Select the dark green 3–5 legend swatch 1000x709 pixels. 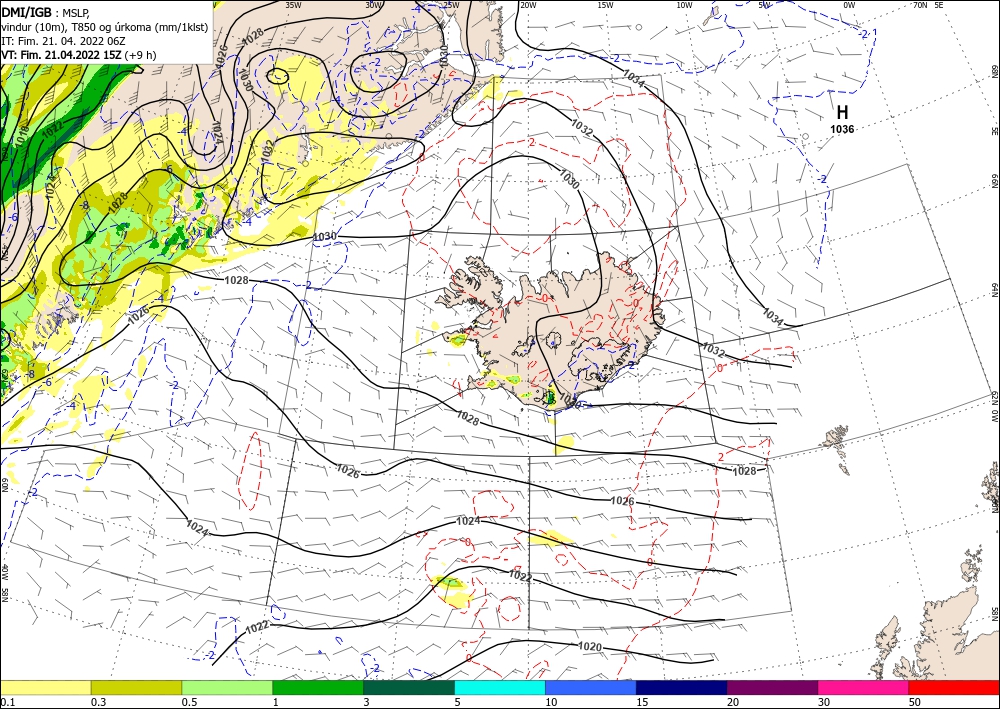click(409, 687)
